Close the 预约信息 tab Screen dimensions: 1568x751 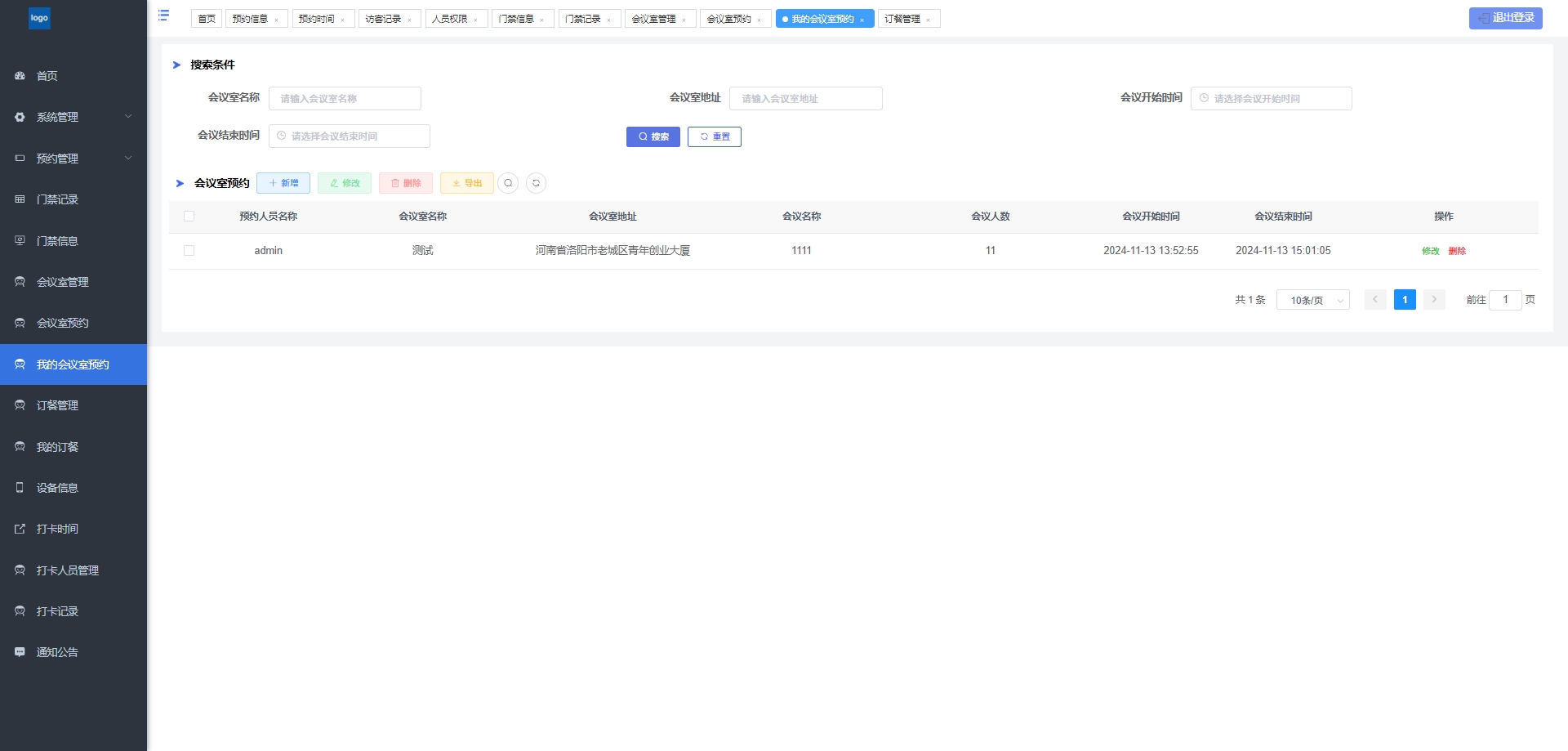(x=276, y=20)
